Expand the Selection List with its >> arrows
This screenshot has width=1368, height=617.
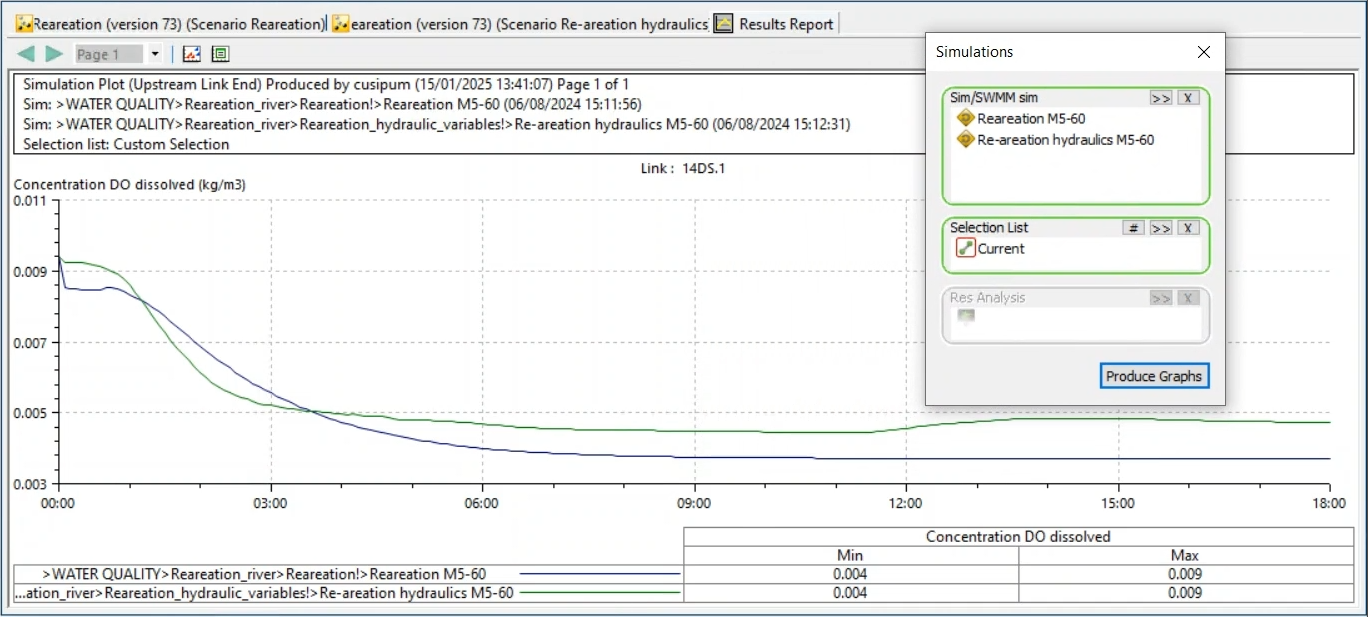tap(1161, 227)
